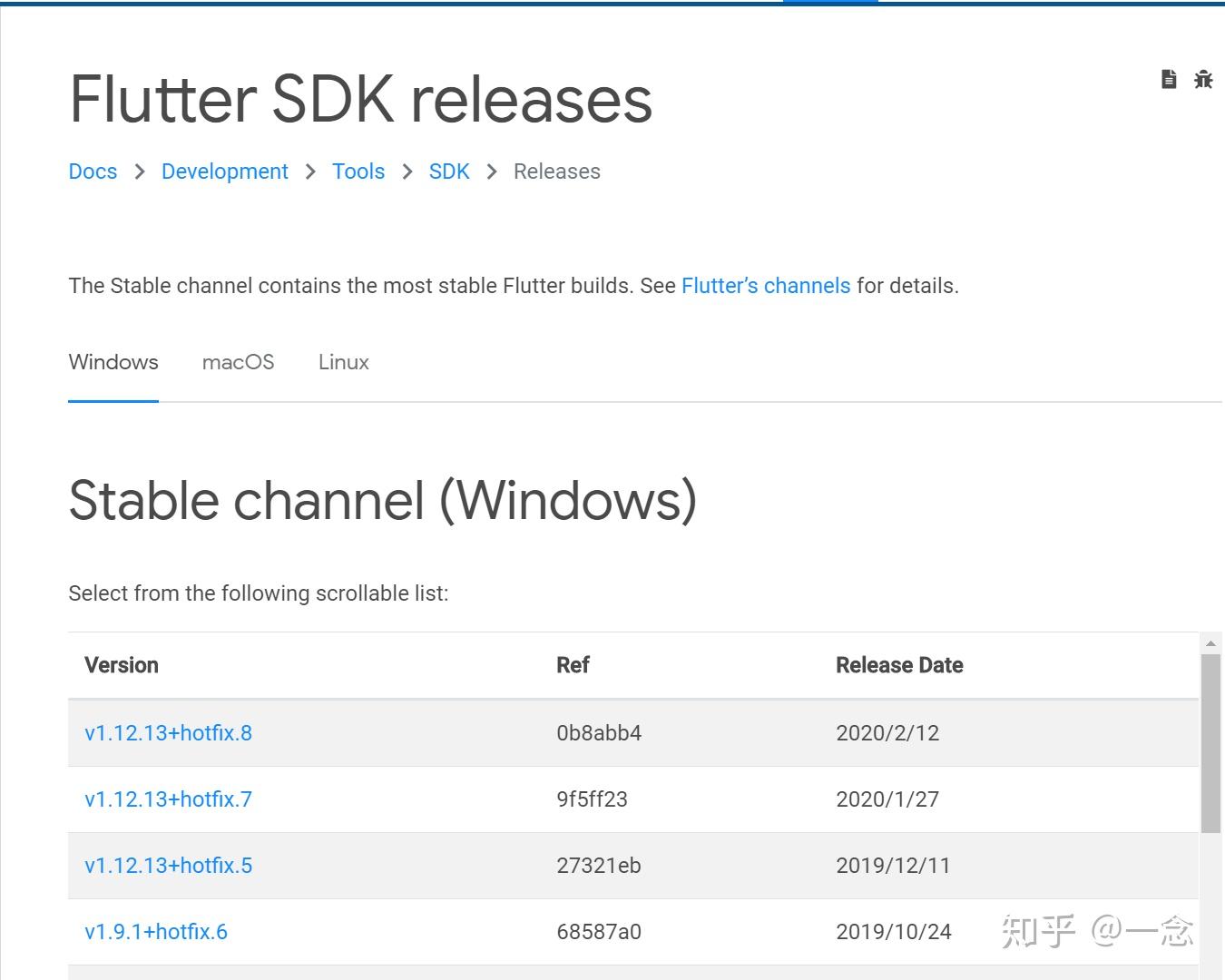Viewport: 1225px width, 980px height.
Task: Switch to the macOS tab
Action: click(238, 362)
